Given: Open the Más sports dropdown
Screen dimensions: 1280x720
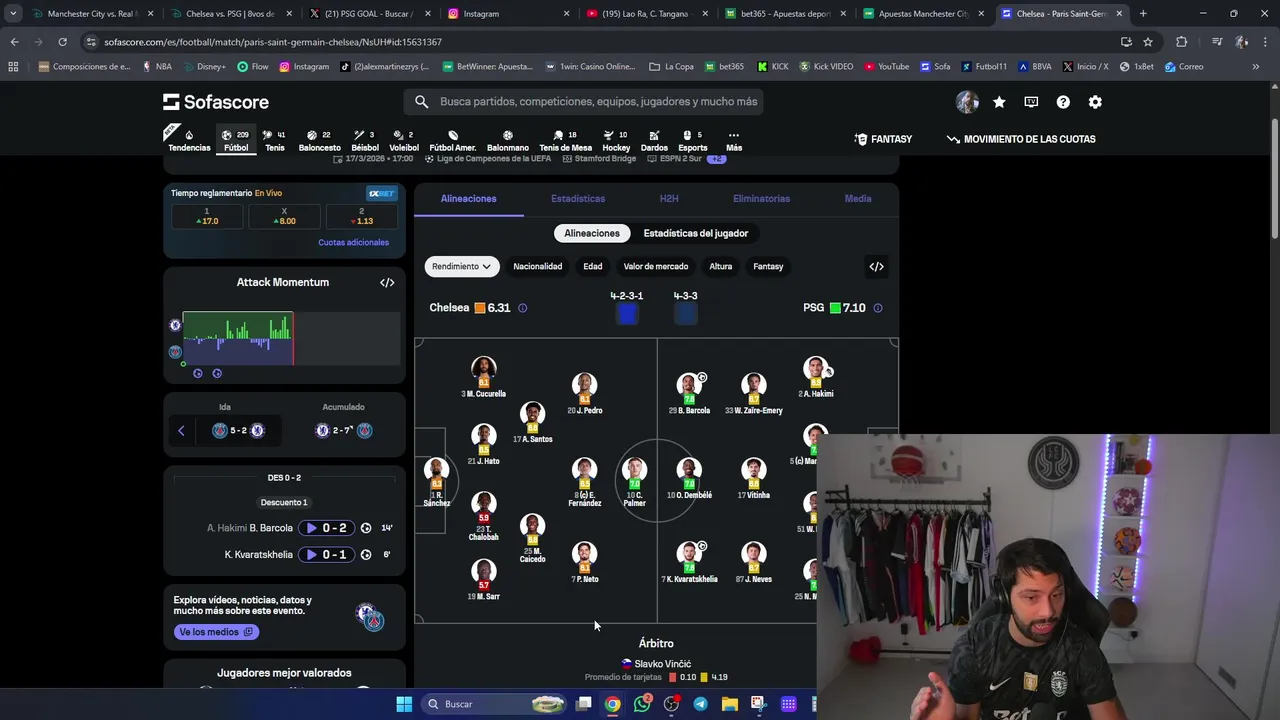Looking at the screenshot, I should point(734,141).
